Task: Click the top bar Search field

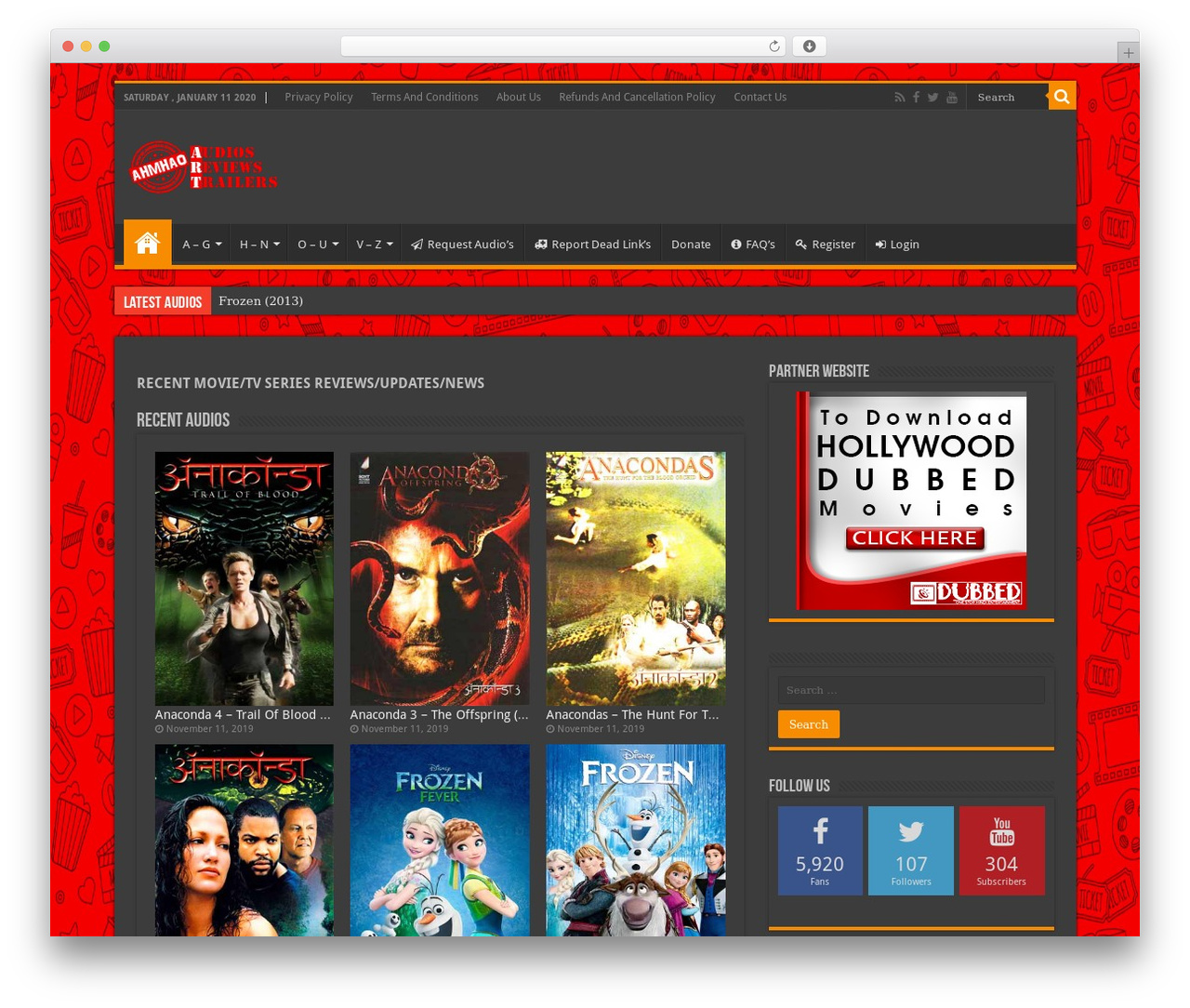Action: coord(1008,97)
